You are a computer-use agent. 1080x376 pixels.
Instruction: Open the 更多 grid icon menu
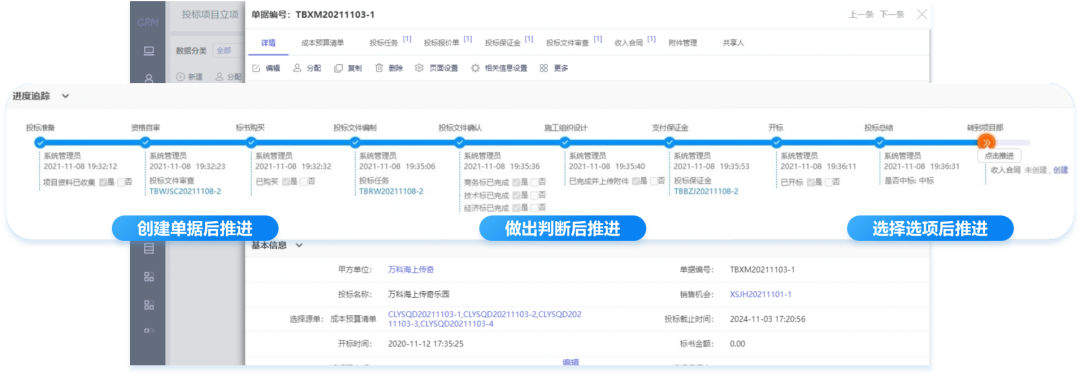click(544, 68)
